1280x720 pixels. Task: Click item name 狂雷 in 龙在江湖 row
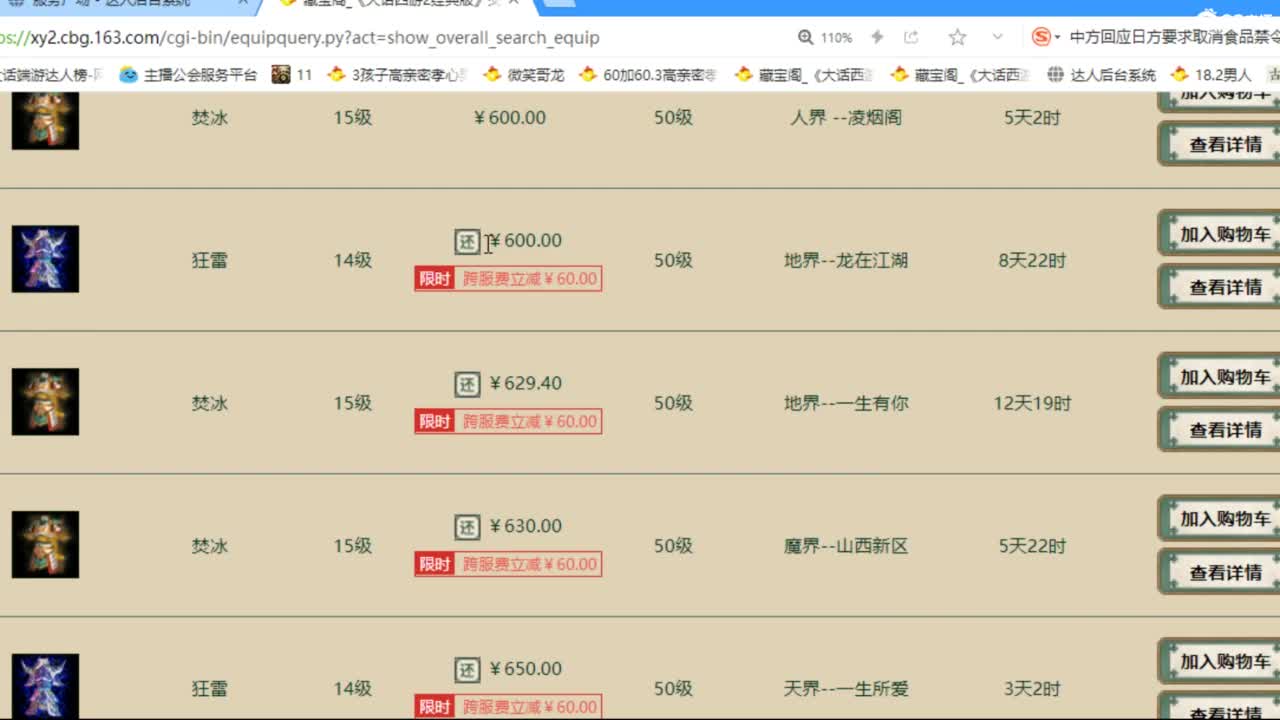pyautogui.click(x=210, y=260)
